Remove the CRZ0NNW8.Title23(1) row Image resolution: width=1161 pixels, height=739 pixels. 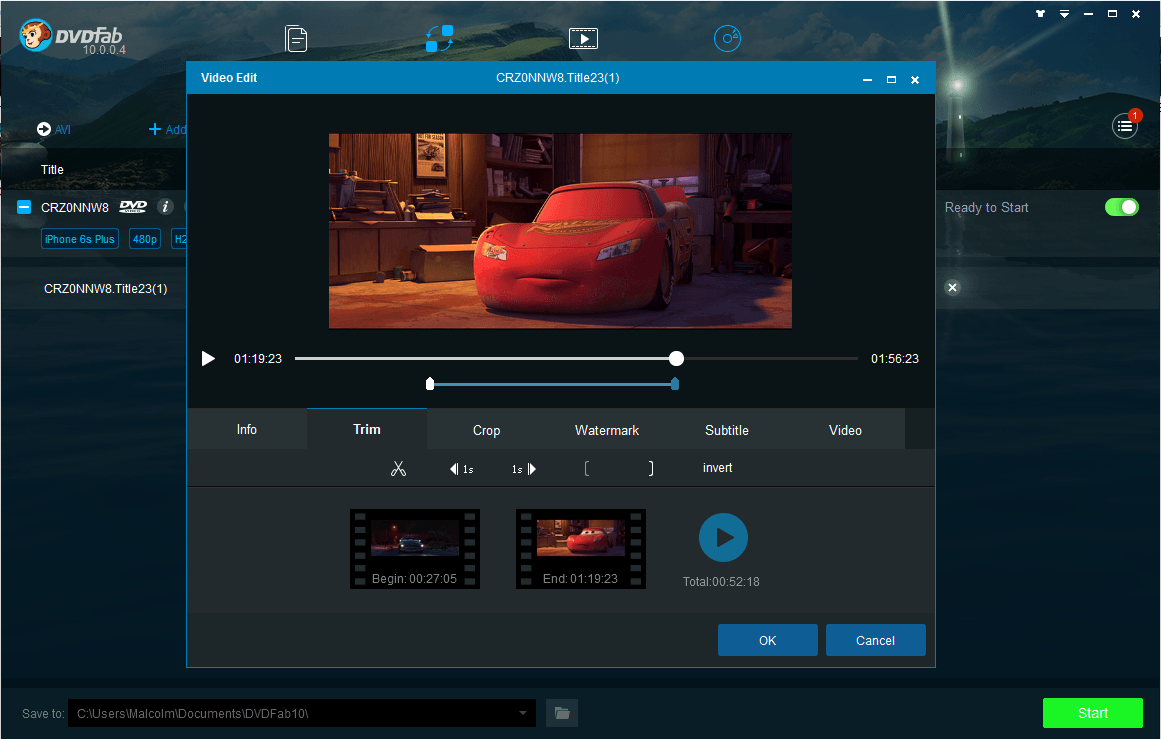click(953, 287)
